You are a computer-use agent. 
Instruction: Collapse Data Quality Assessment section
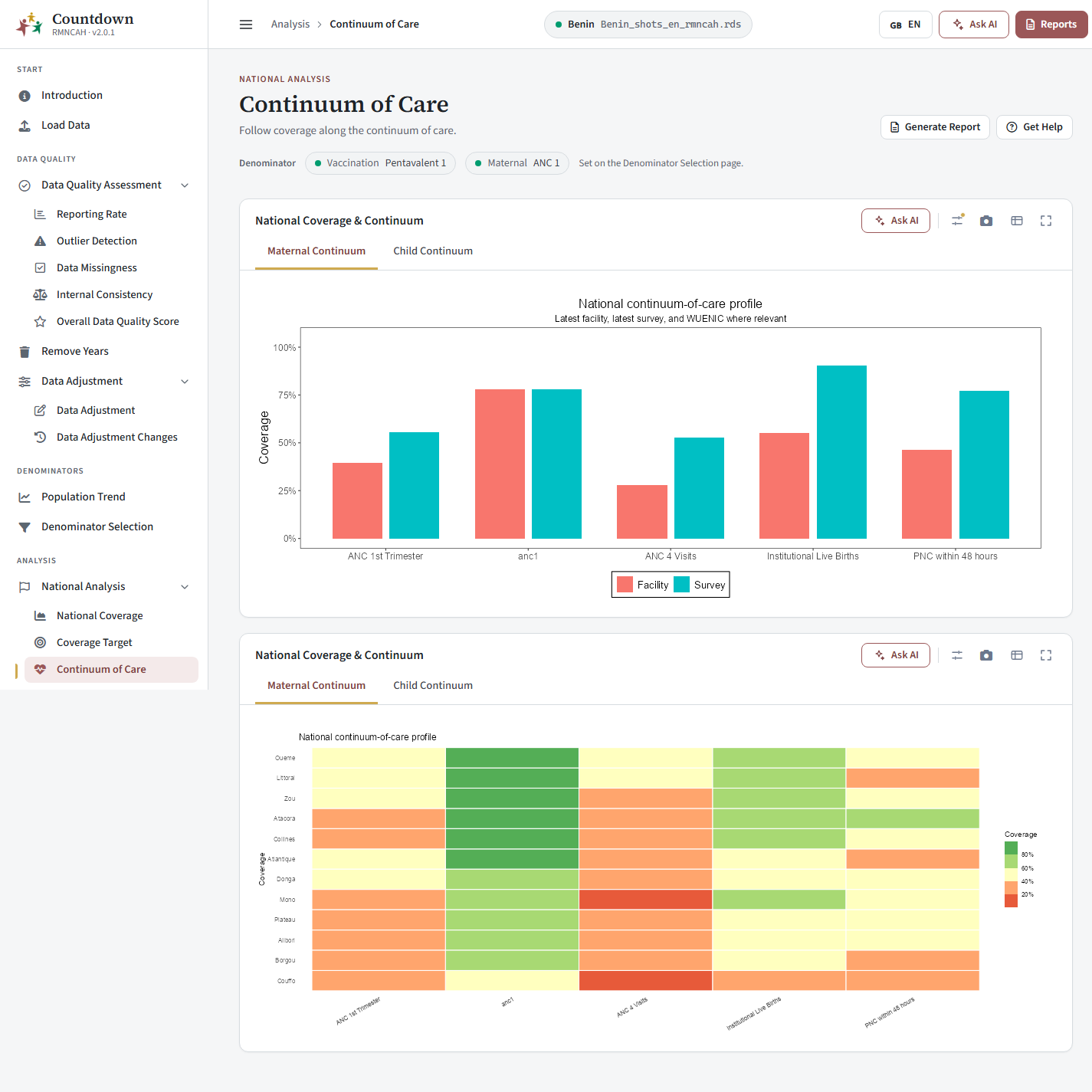tap(185, 185)
